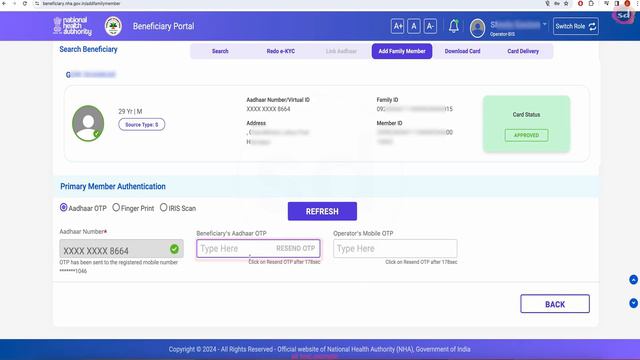Click the footer copyright text

pyautogui.click(x=319, y=349)
